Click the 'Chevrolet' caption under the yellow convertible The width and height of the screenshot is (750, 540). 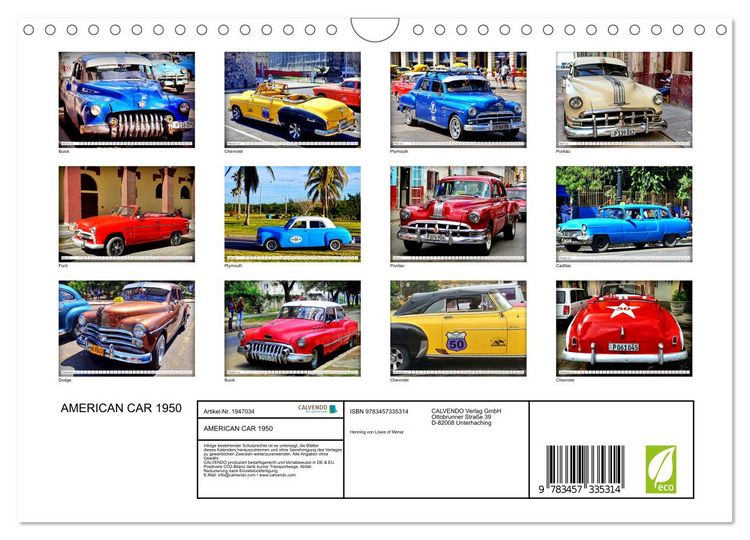pyautogui.click(x=233, y=151)
